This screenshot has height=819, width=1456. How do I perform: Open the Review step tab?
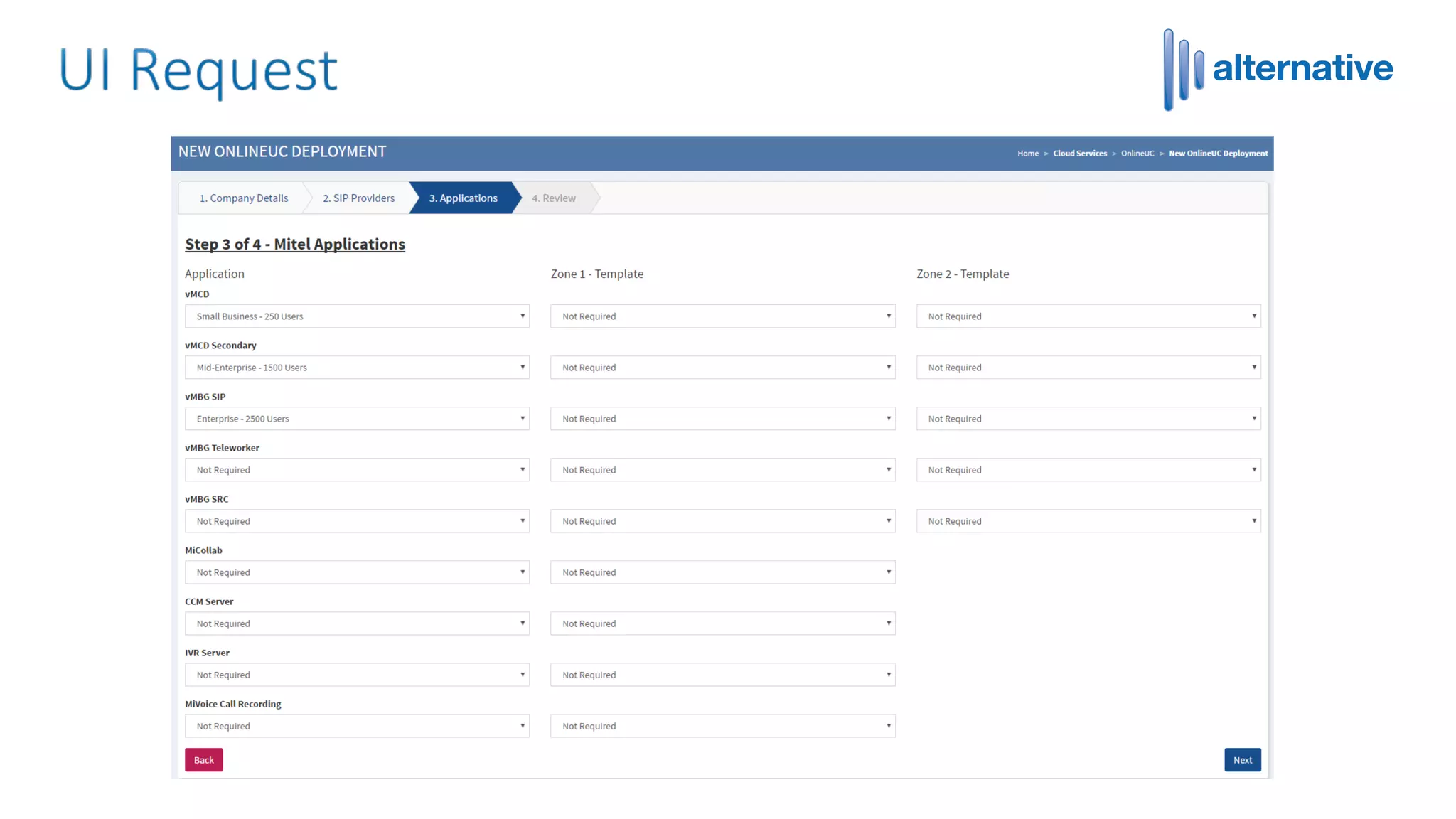554,198
